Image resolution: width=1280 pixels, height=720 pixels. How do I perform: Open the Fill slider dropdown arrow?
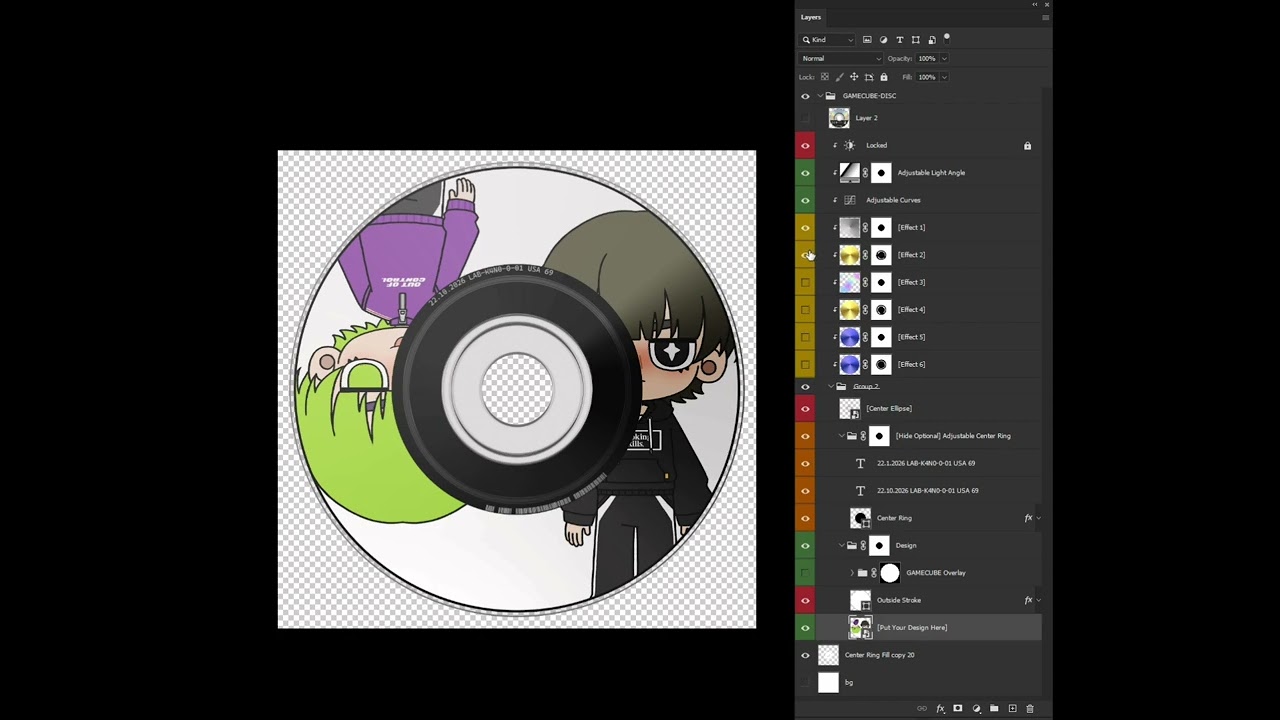[944, 77]
